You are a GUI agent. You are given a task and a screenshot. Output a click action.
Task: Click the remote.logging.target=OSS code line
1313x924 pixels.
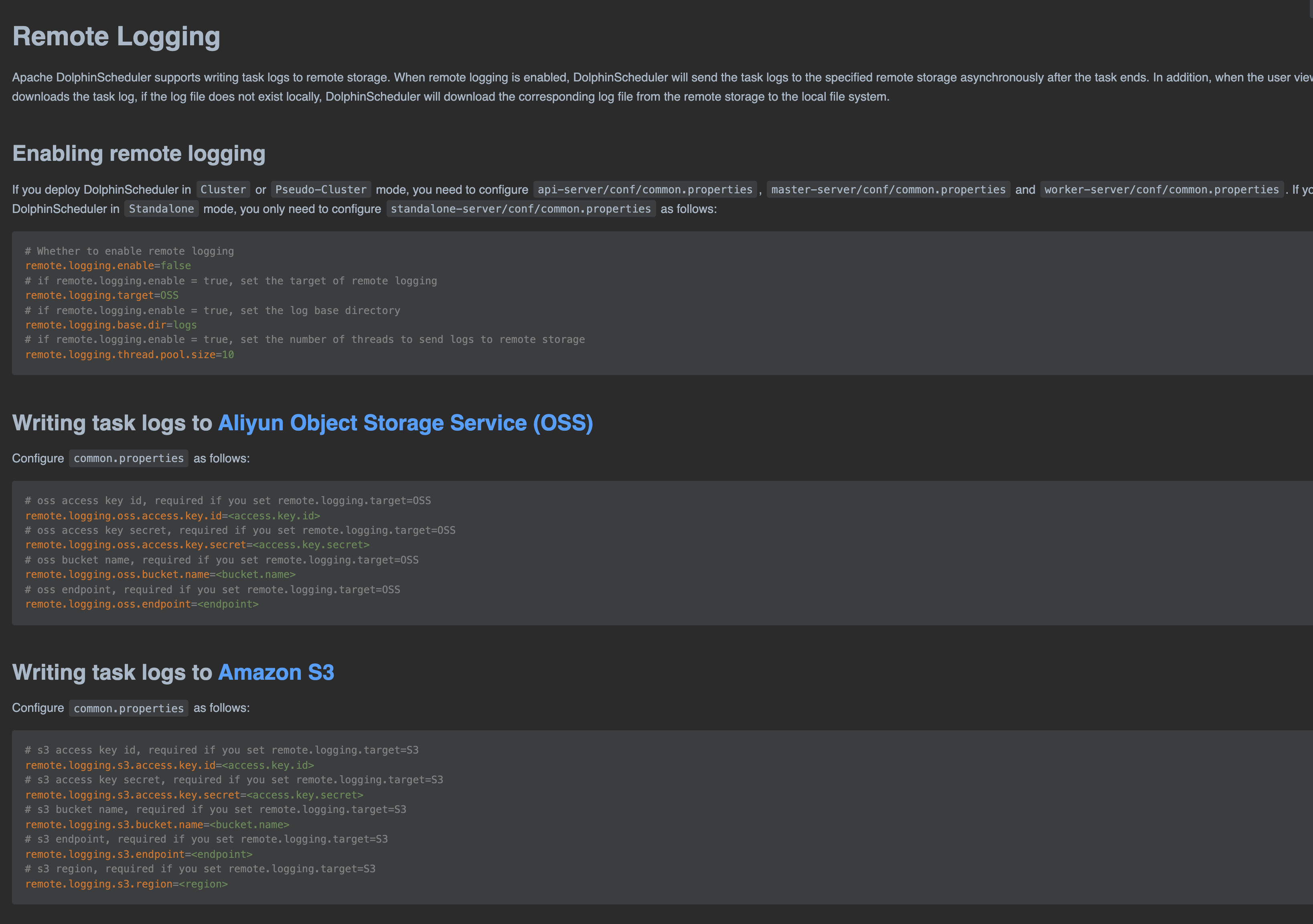[x=102, y=296]
